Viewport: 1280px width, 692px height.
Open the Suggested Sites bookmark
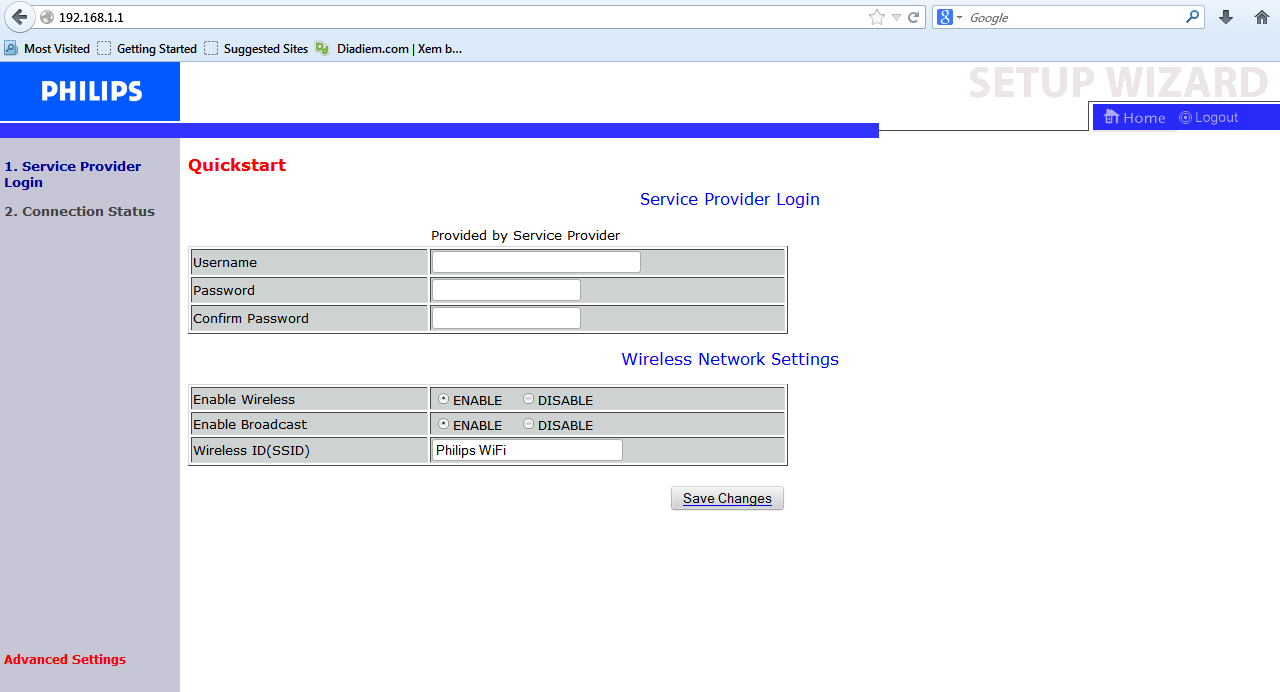256,48
